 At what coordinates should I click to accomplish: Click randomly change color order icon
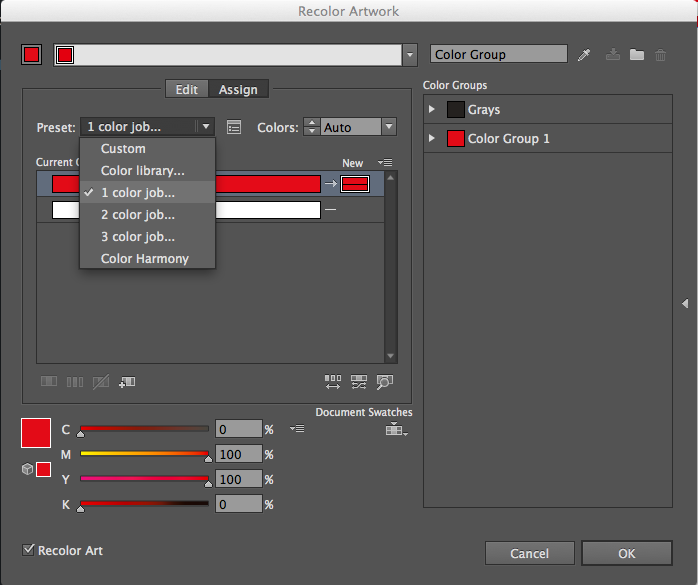point(333,382)
